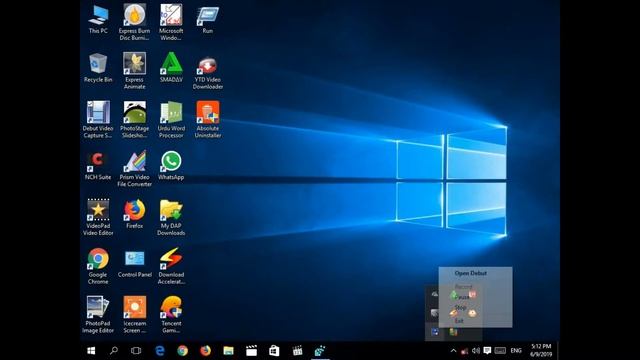Select the Tencent Gaming shortcut
Screen dimensions: 640x360
(171, 315)
